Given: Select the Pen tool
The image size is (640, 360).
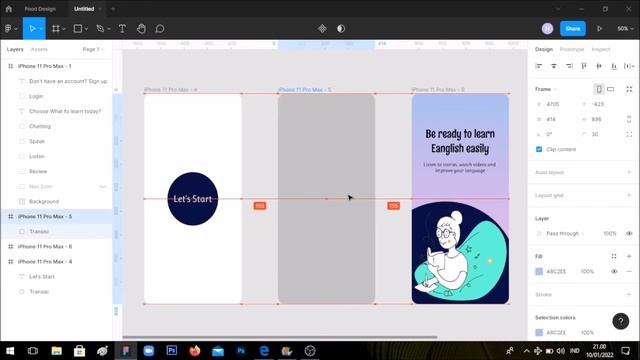Looking at the screenshot, I should tap(100, 29).
